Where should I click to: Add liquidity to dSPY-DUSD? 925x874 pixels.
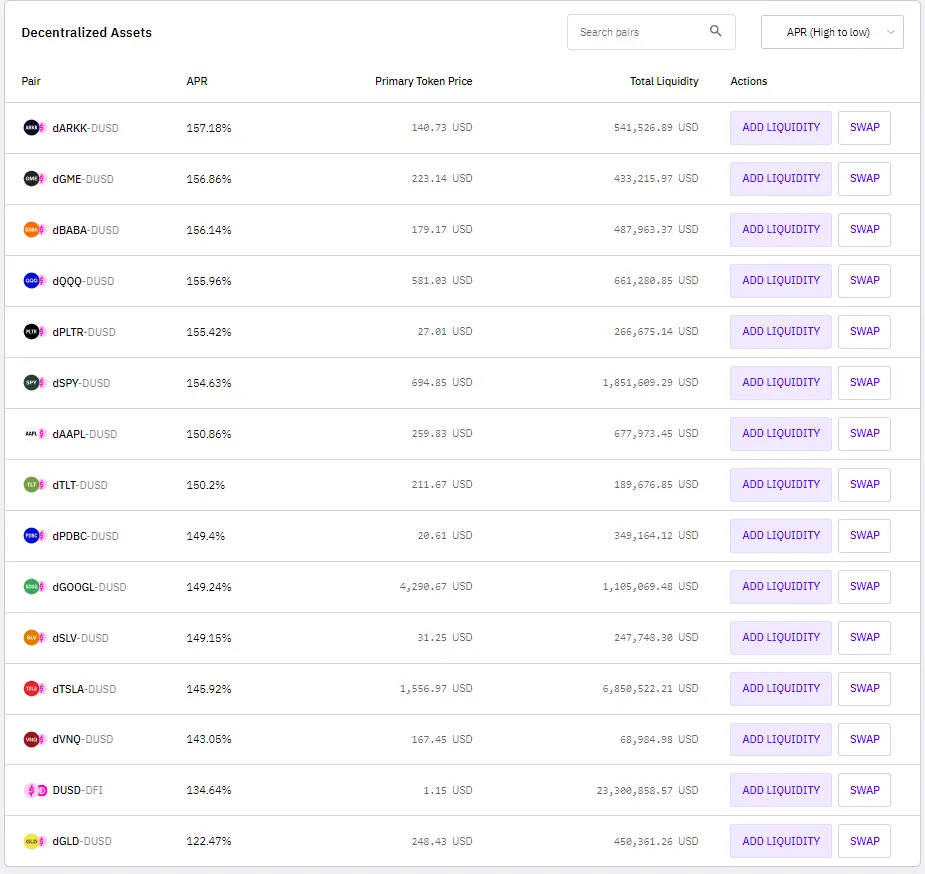tap(780, 382)
